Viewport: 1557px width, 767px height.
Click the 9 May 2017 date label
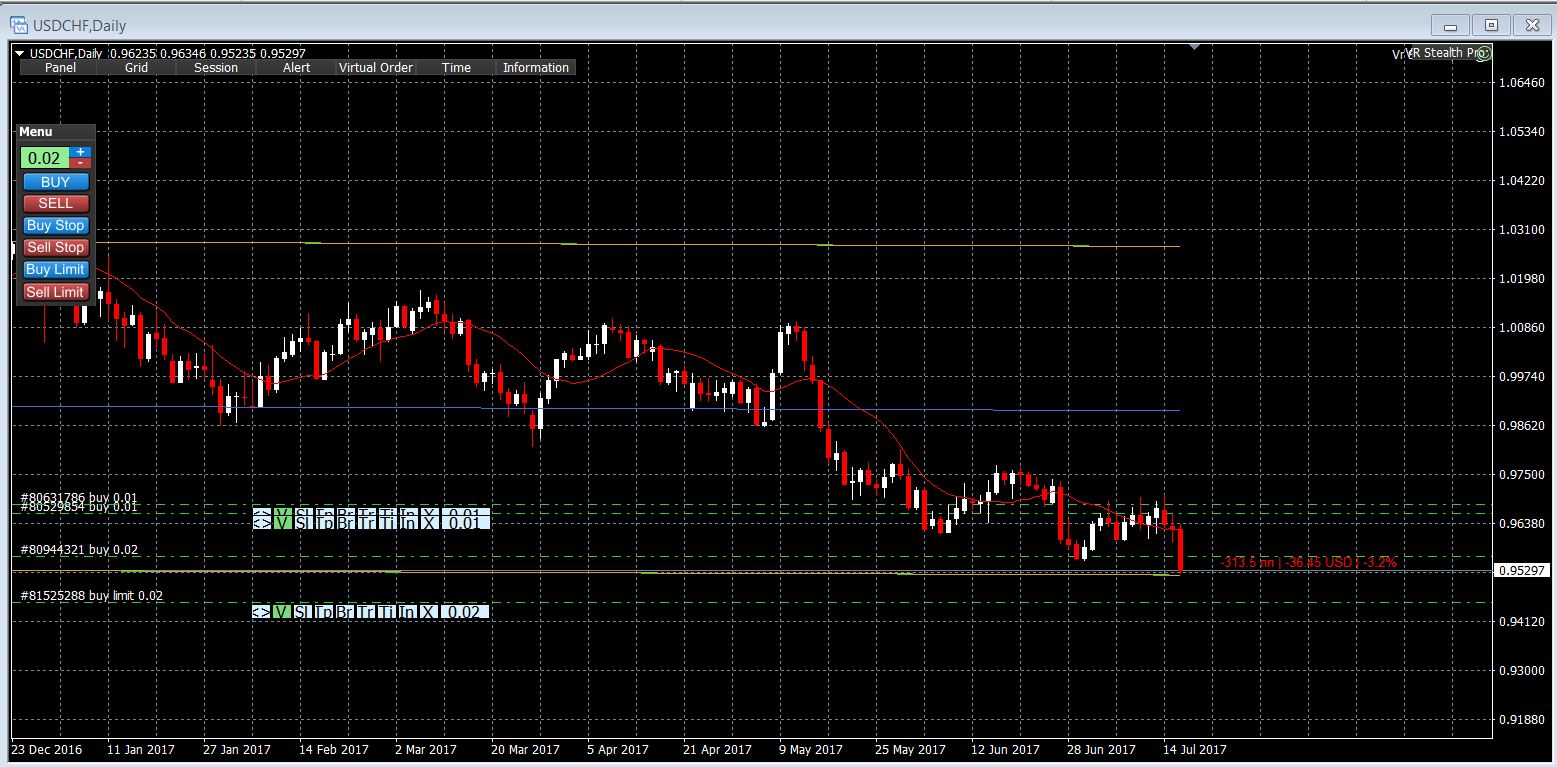click(x=810, y=749)
